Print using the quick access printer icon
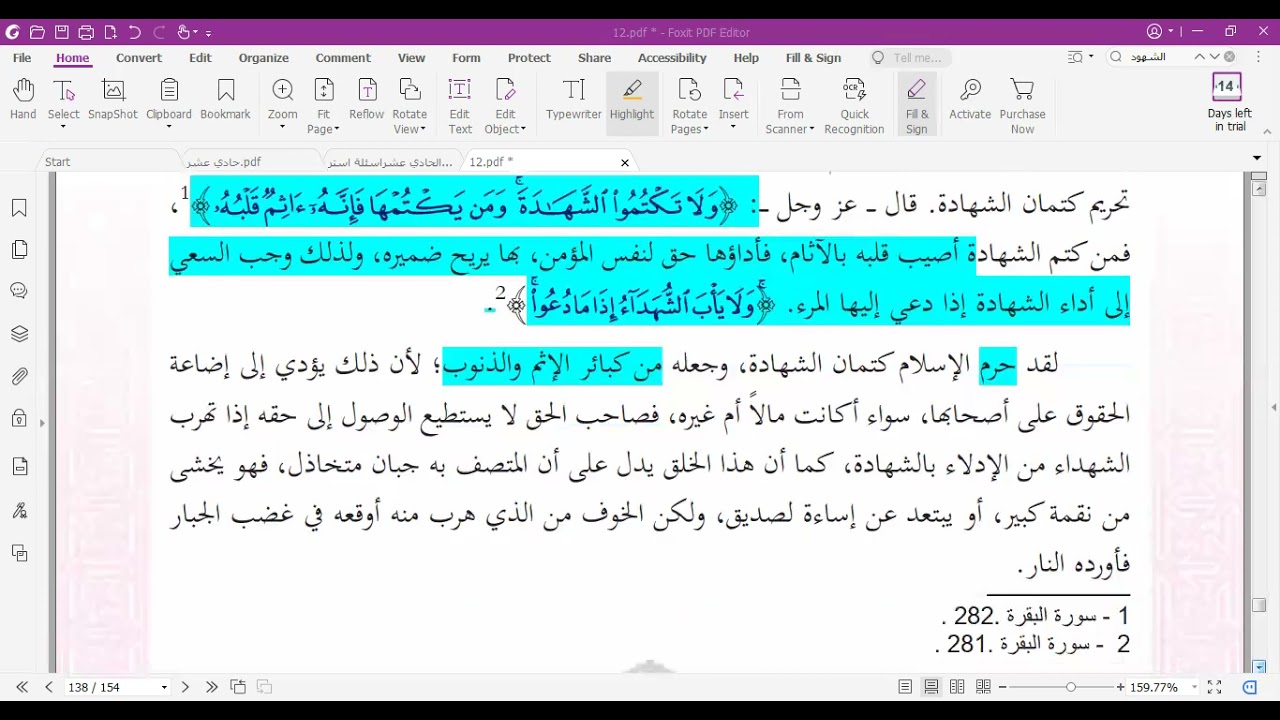The image size is (1280, 720). coord(86,32)
